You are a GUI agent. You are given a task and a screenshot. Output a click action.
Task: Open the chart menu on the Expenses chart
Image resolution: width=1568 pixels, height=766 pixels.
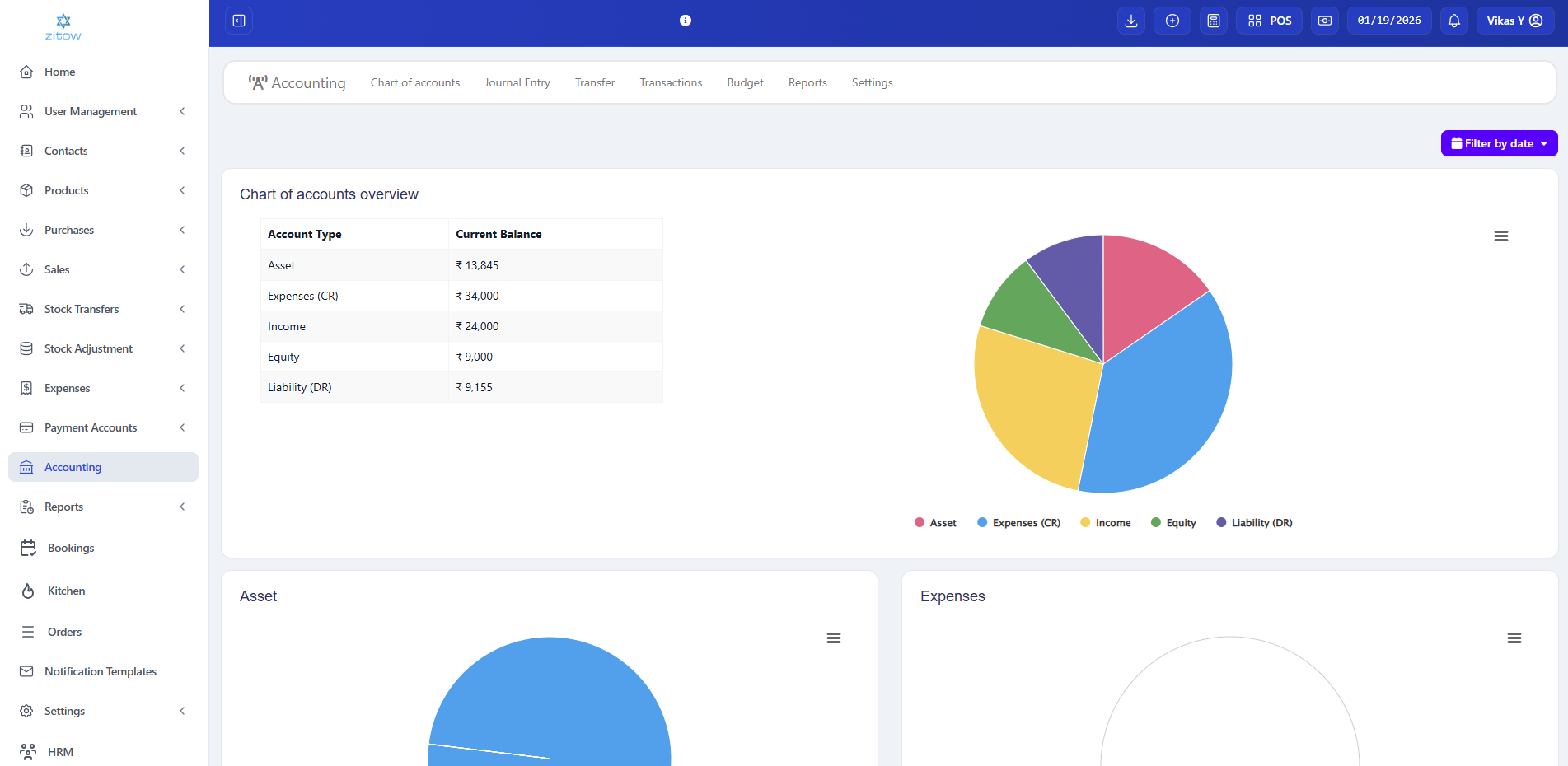click(x=1514, y=638)
